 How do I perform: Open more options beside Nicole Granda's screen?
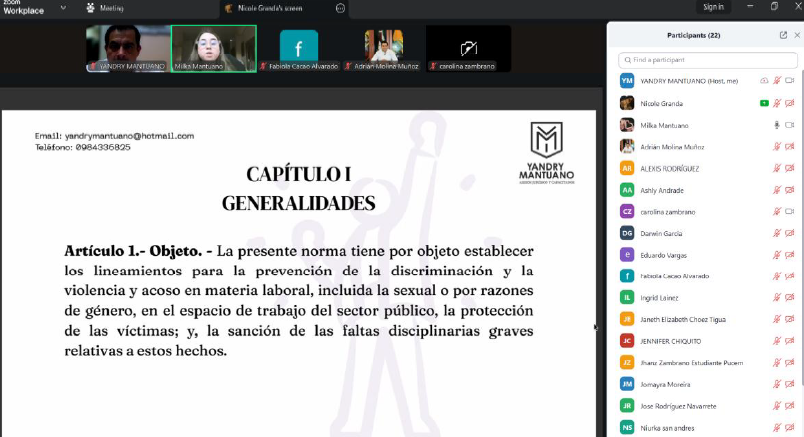(x=340, y=7)
